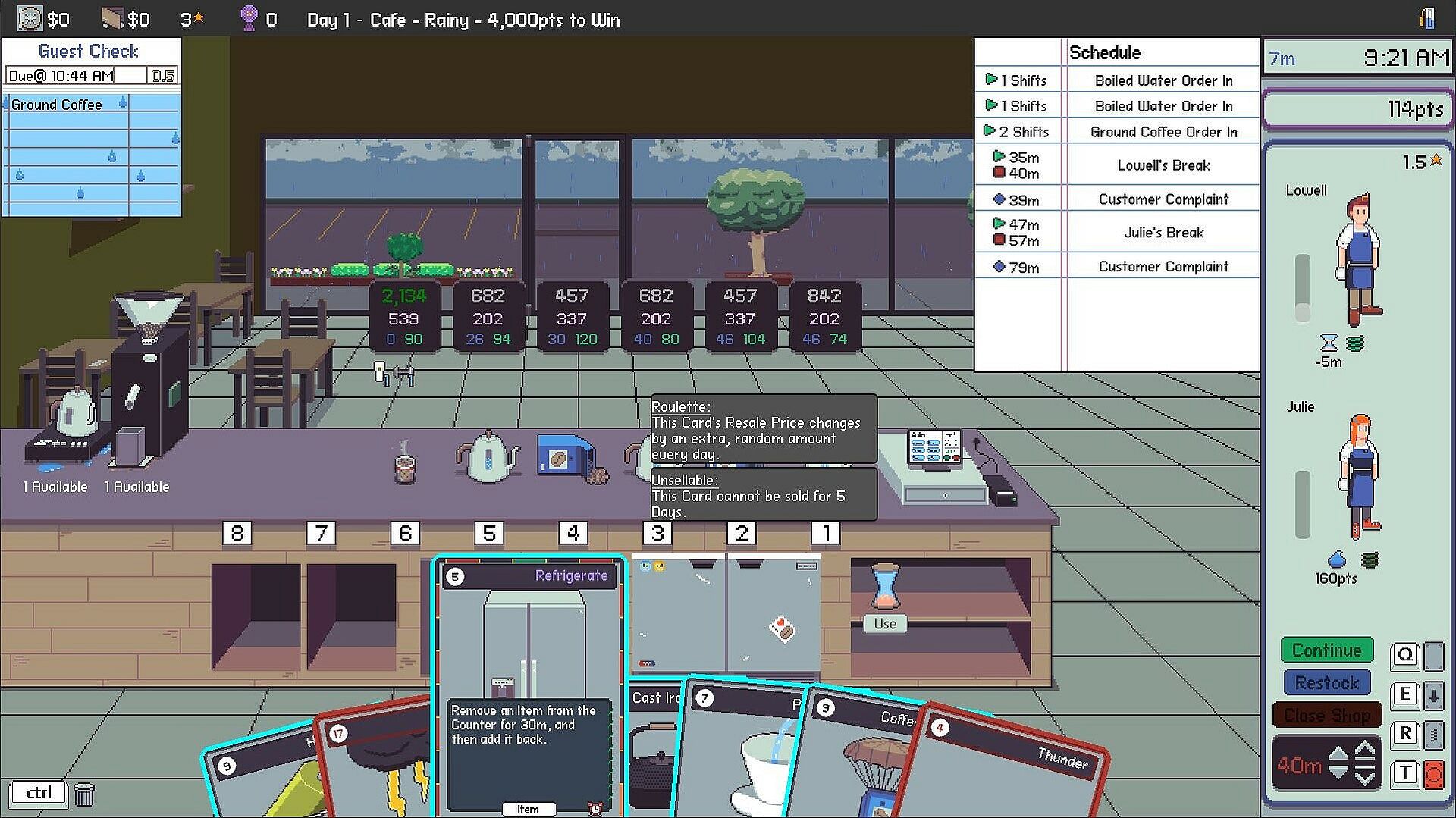Click the steaming coffee cup on counter
1456x818 pixels.
405,462
